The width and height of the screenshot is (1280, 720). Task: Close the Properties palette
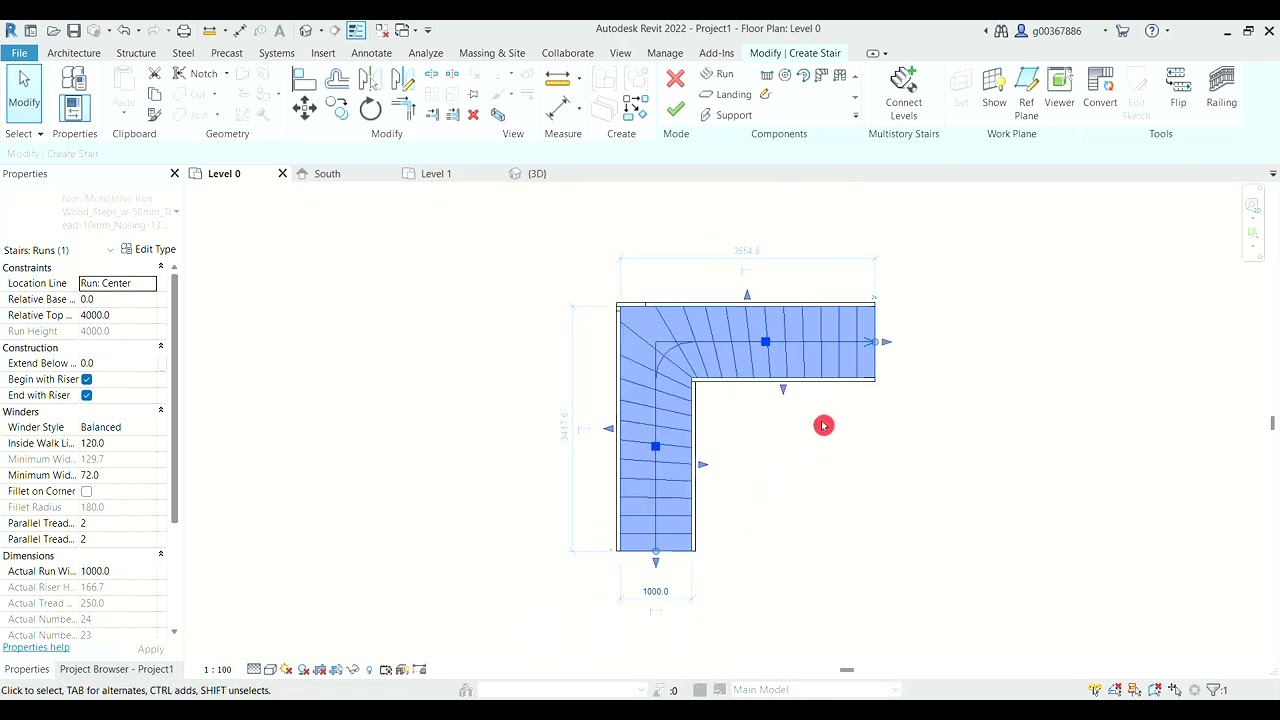tap(175, 174)
